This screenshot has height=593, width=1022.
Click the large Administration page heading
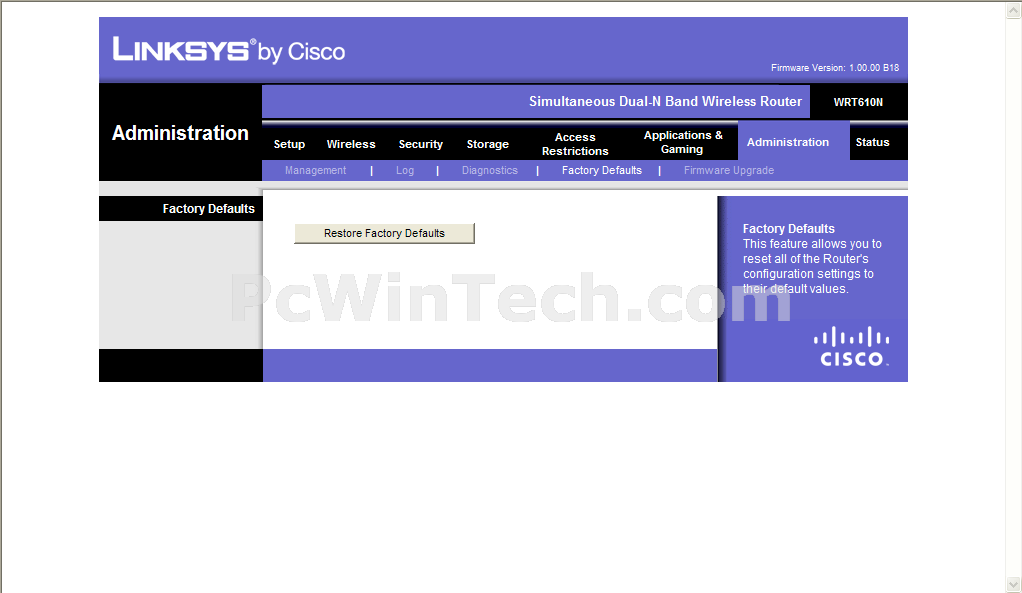pyautogui.click(x=180, y=133)
